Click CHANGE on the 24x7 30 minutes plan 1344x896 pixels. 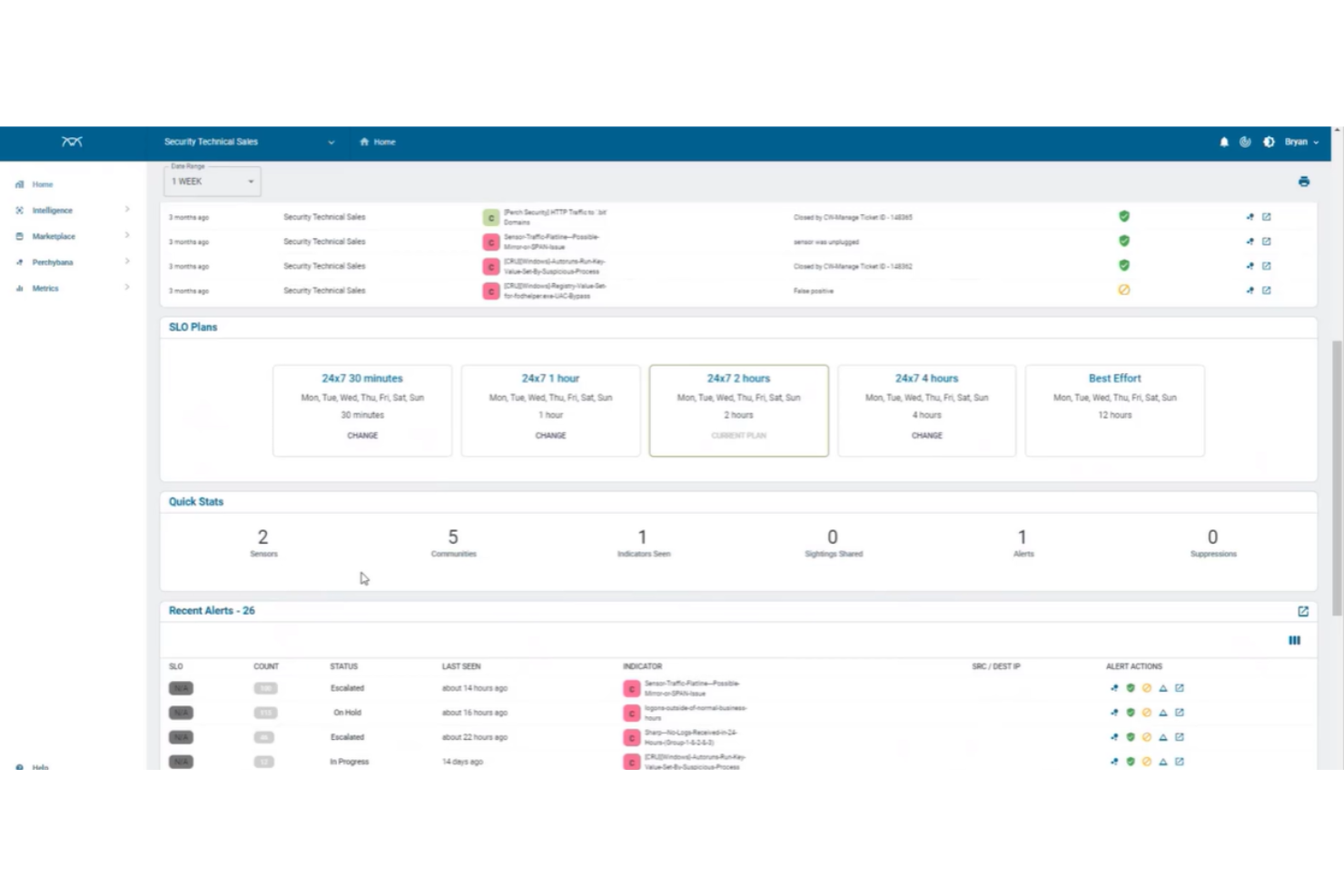tap(361, 436)
